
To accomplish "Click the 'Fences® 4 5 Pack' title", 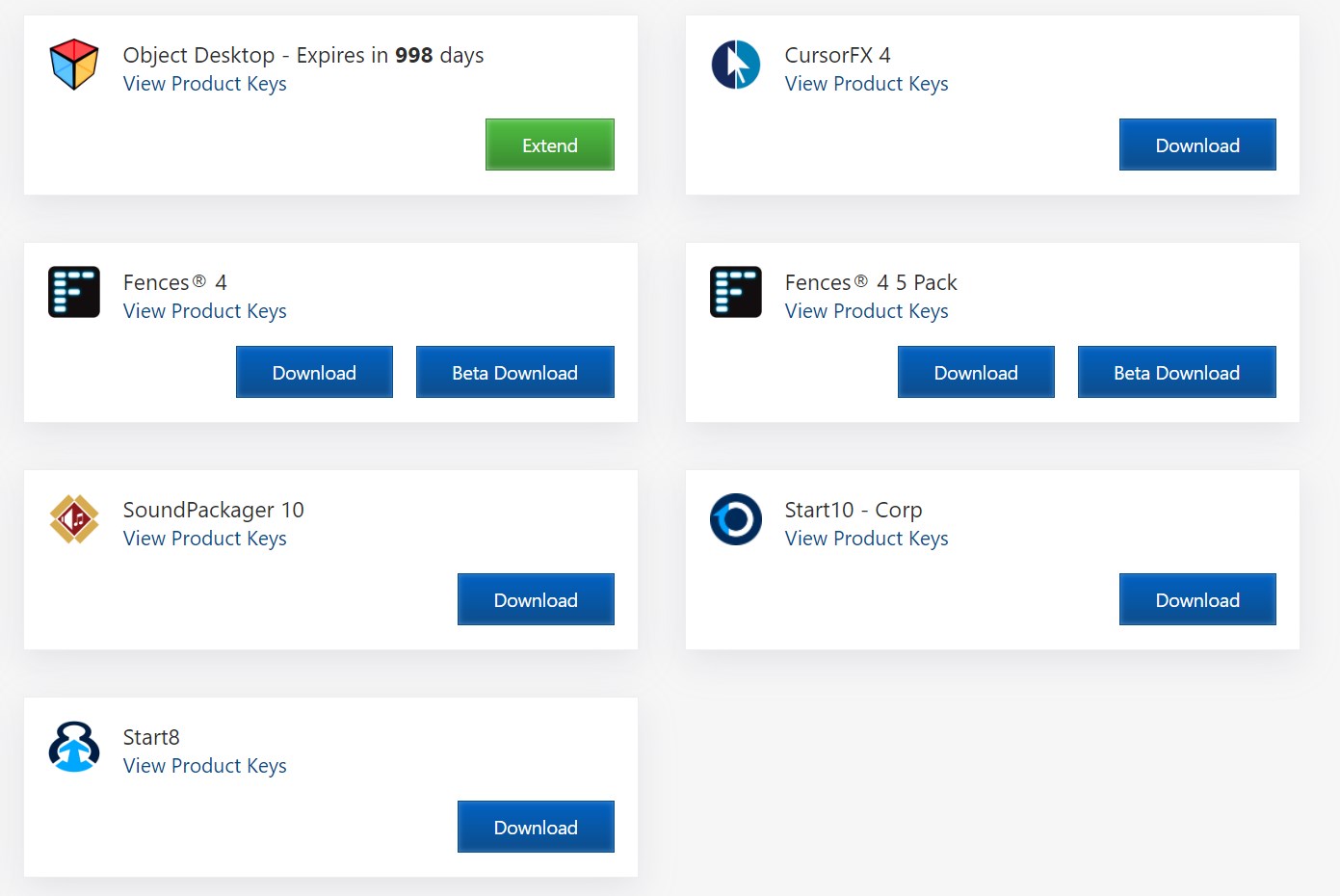I will (871, 282).
